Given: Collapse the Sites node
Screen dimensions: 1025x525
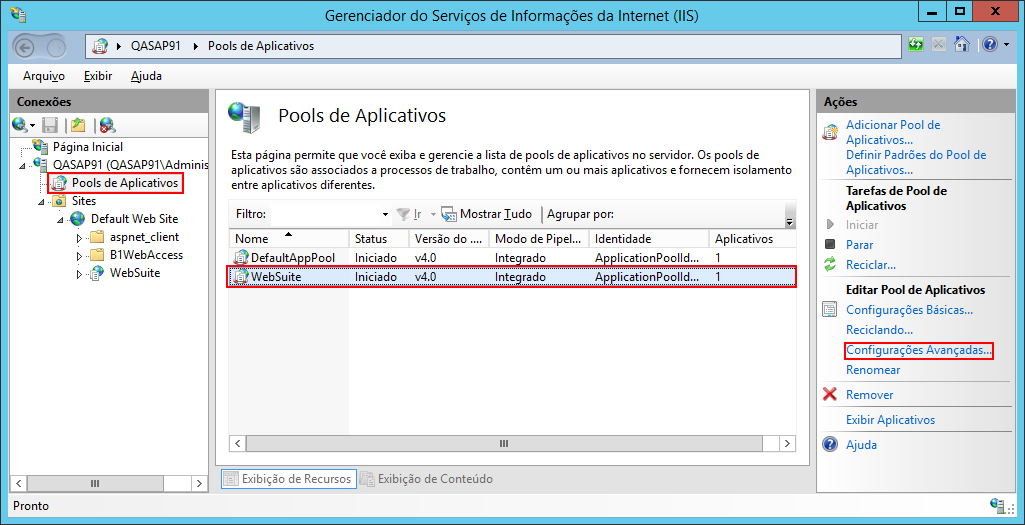Looking at the screenshot, I should tap(42, 201).
